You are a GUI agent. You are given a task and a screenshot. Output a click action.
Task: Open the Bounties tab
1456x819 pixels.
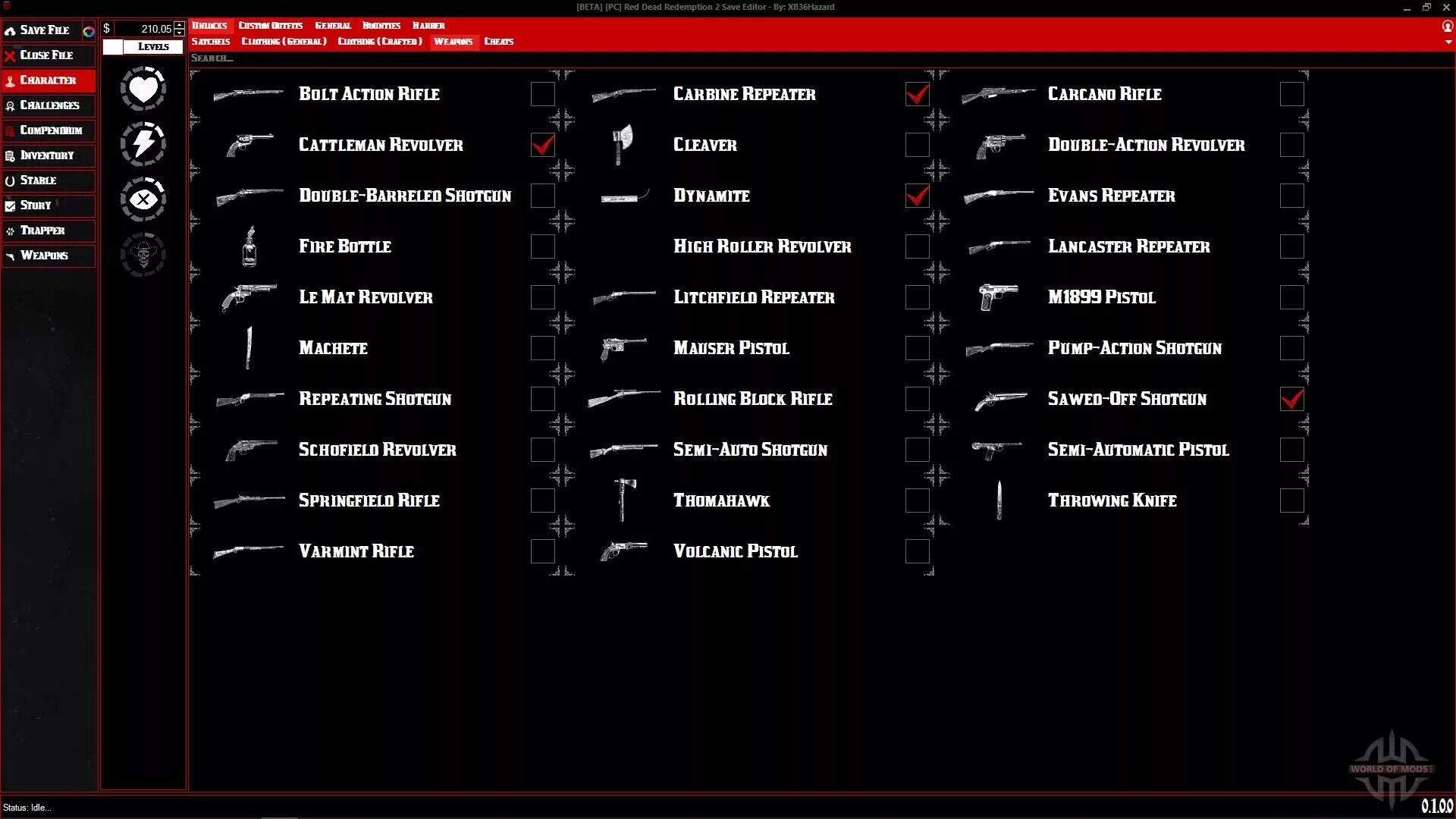pos(381,25)
